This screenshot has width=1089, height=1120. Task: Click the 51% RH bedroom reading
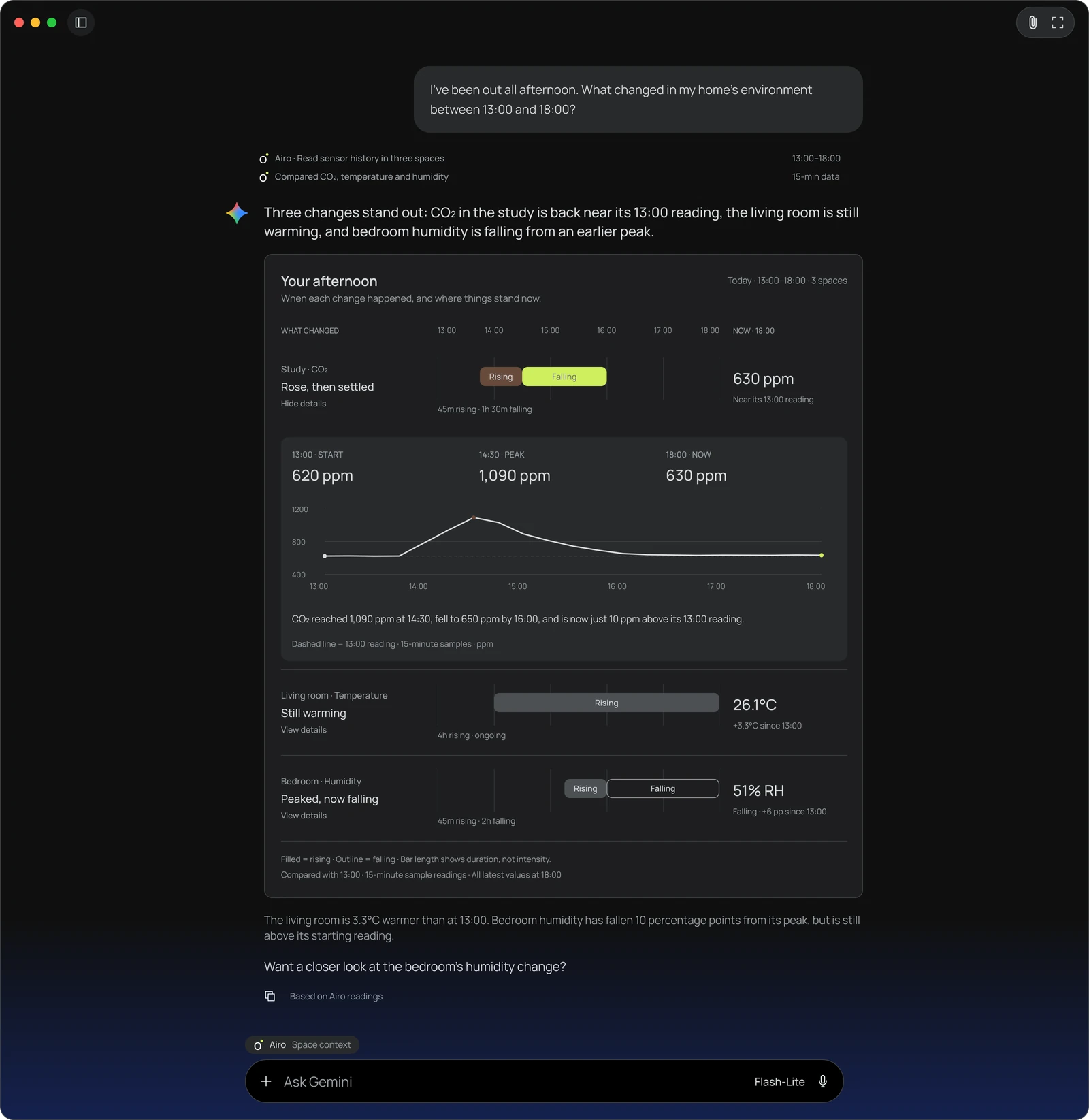(758, 790)
